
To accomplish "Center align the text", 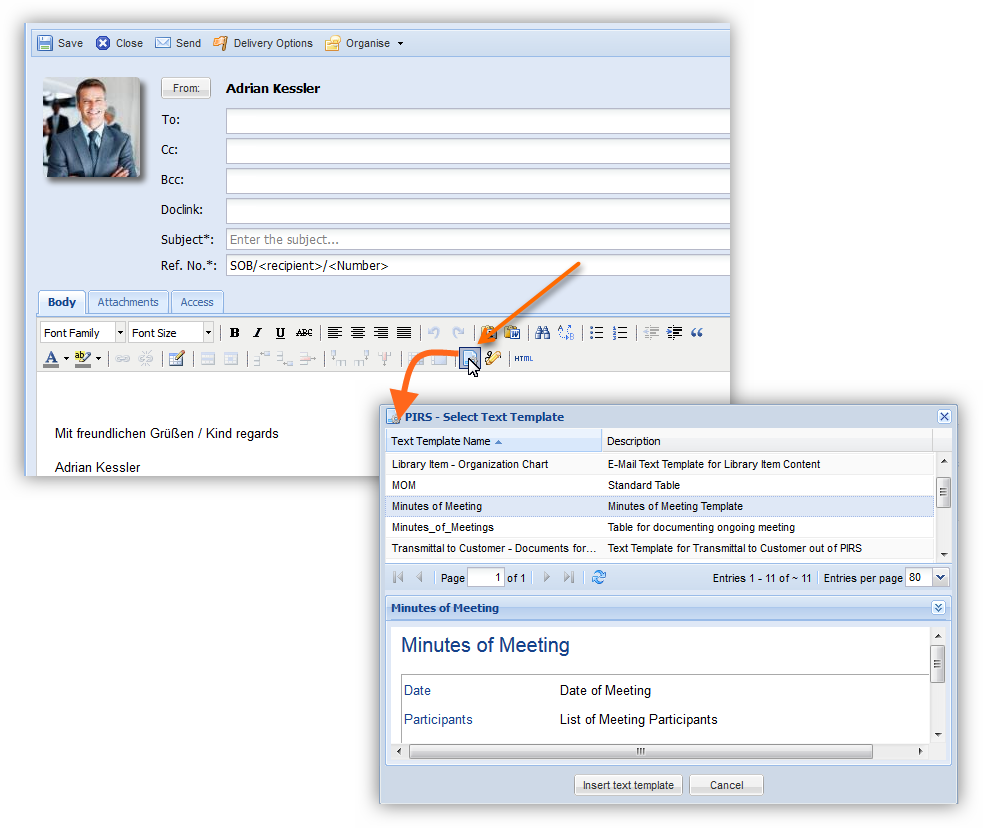I will coord(358,333).
